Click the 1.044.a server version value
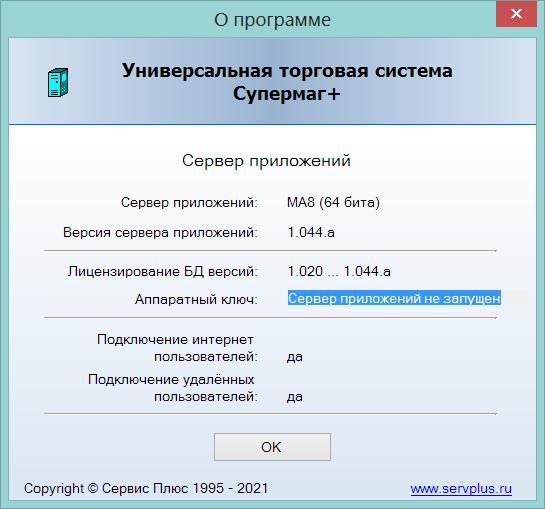 (311, 232)
